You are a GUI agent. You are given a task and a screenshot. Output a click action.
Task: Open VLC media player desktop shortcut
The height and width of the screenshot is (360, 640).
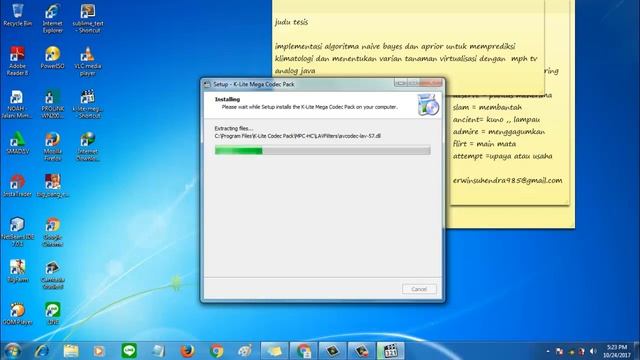pyautogui.click(x=88, y=61)
